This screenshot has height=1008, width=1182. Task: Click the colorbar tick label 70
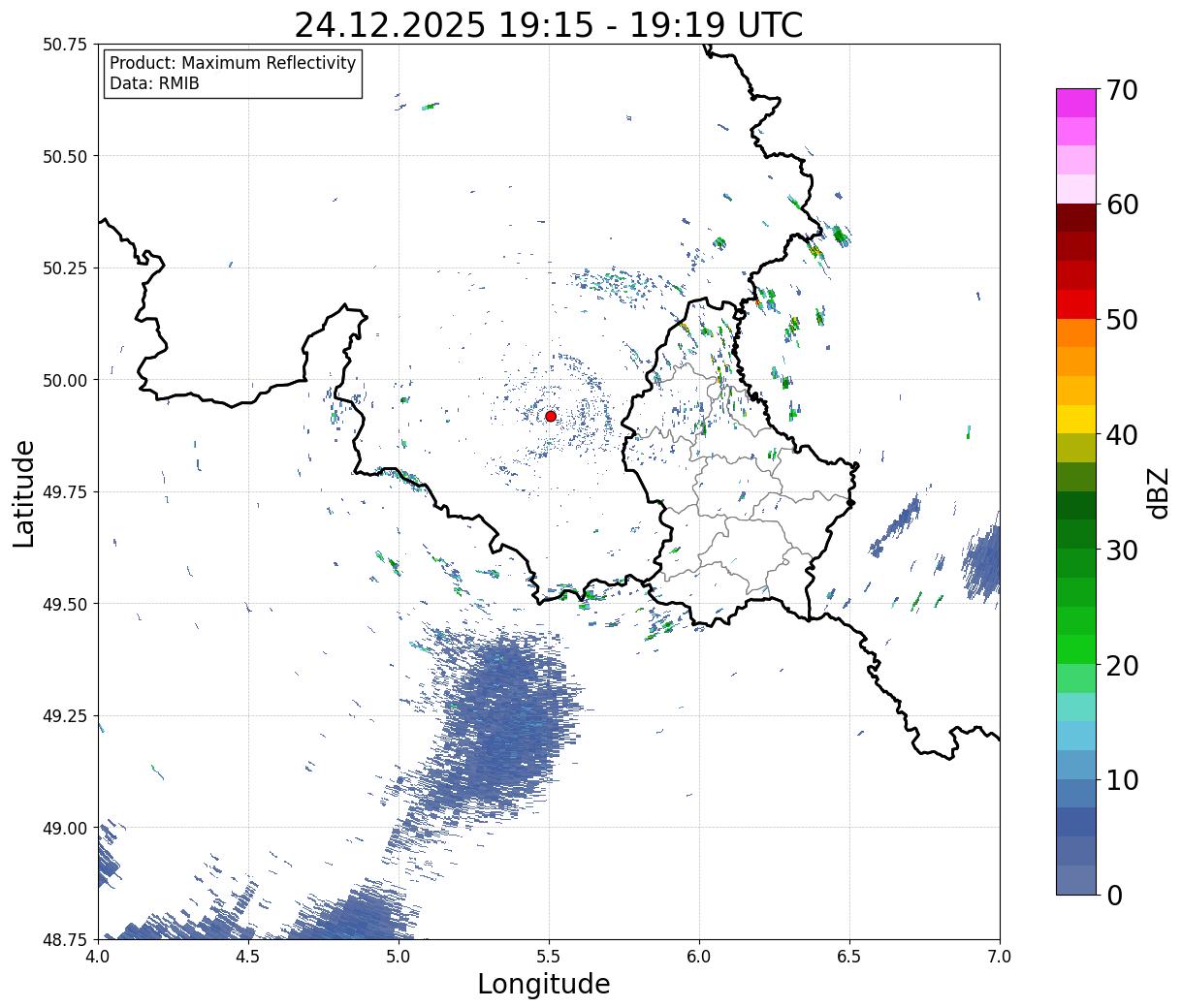pyautogui.click(x=1122, y=90)
